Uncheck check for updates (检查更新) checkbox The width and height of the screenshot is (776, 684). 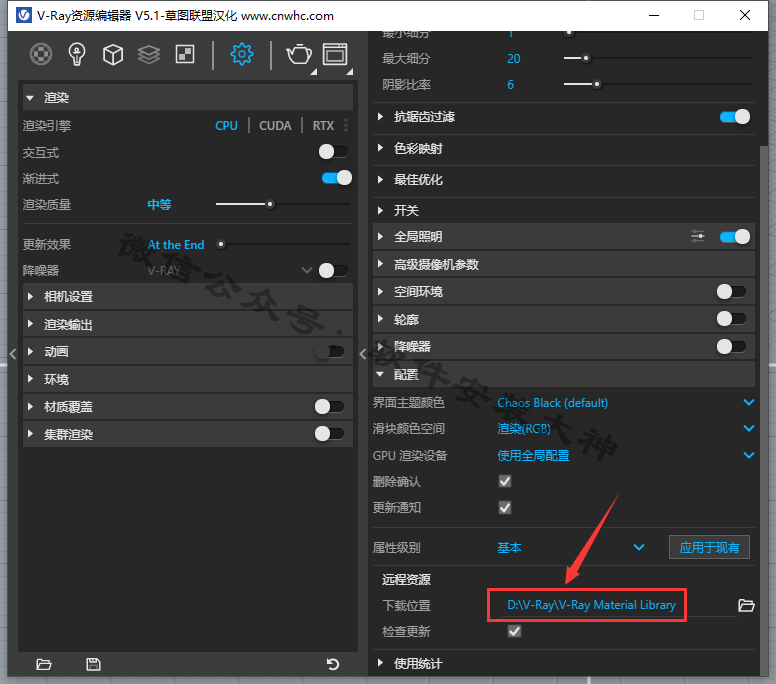[x=515, y=631]
